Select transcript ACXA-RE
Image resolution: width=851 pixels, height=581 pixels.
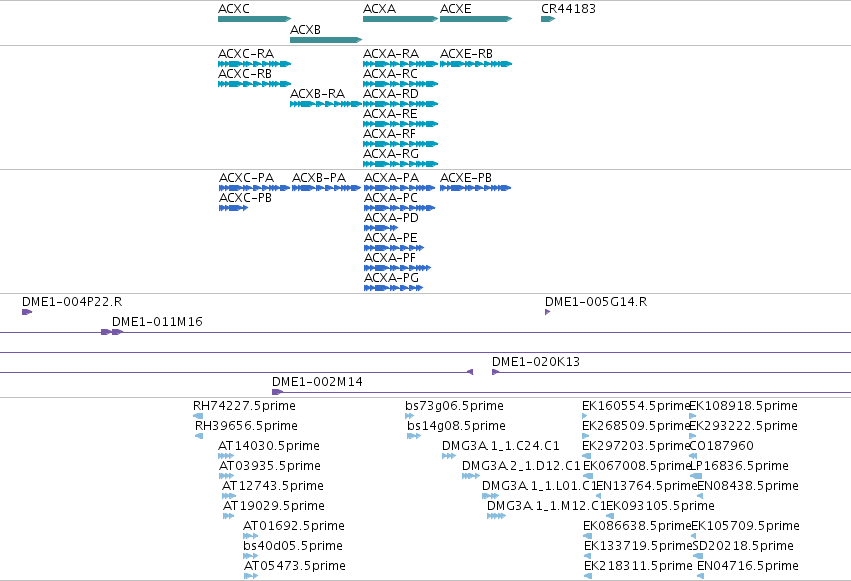pos(401,124)
